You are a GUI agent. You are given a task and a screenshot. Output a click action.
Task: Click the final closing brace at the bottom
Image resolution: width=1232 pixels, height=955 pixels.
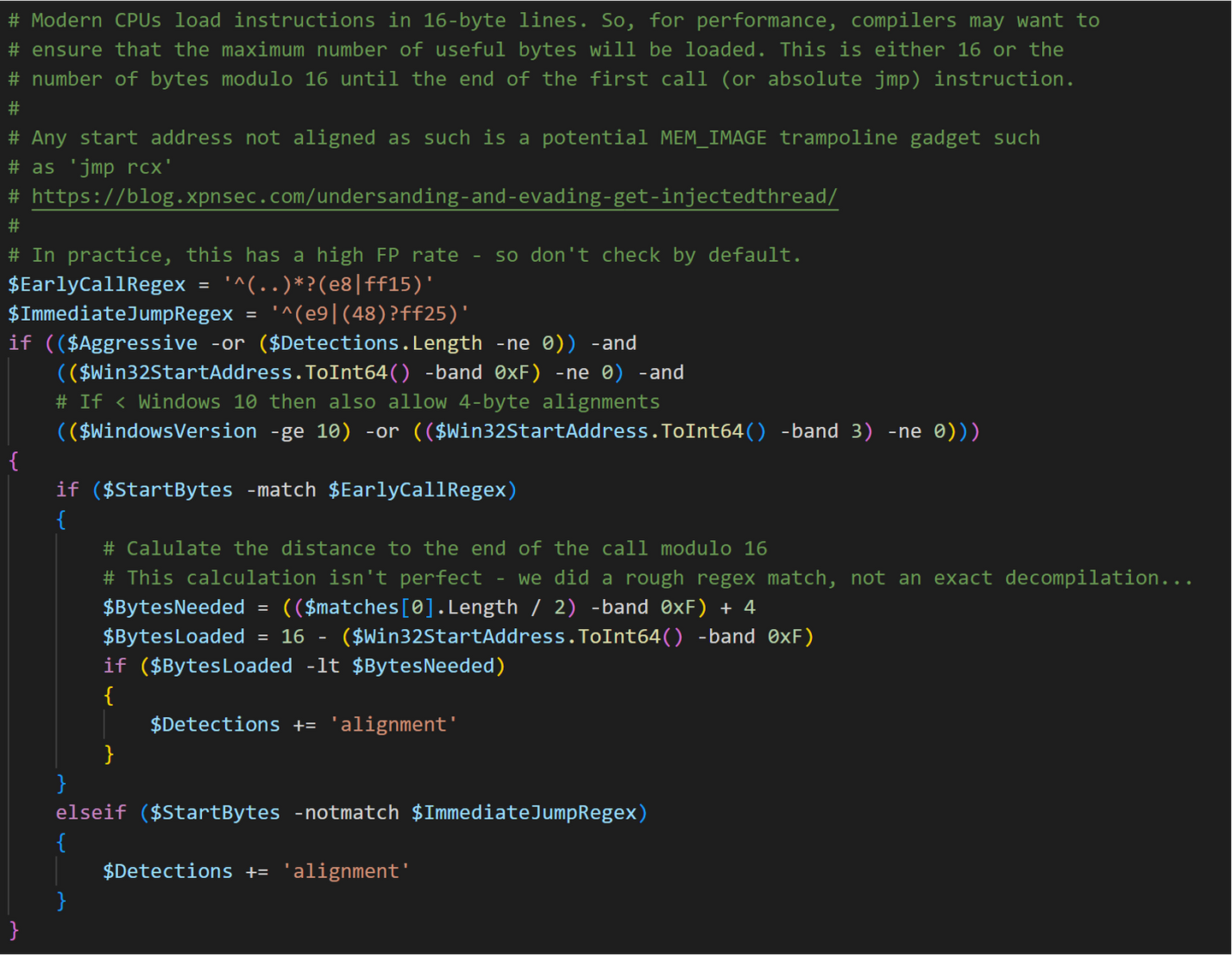pos(14,930)
